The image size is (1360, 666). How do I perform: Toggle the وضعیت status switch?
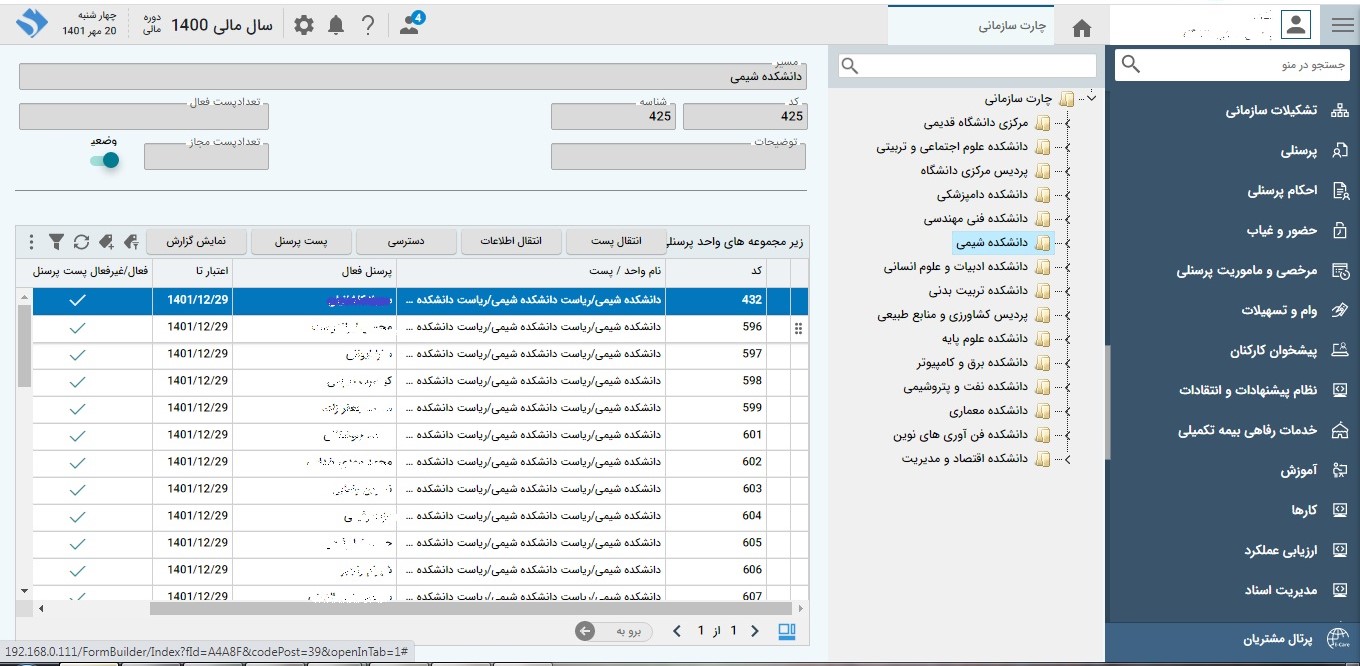[104, 160]
